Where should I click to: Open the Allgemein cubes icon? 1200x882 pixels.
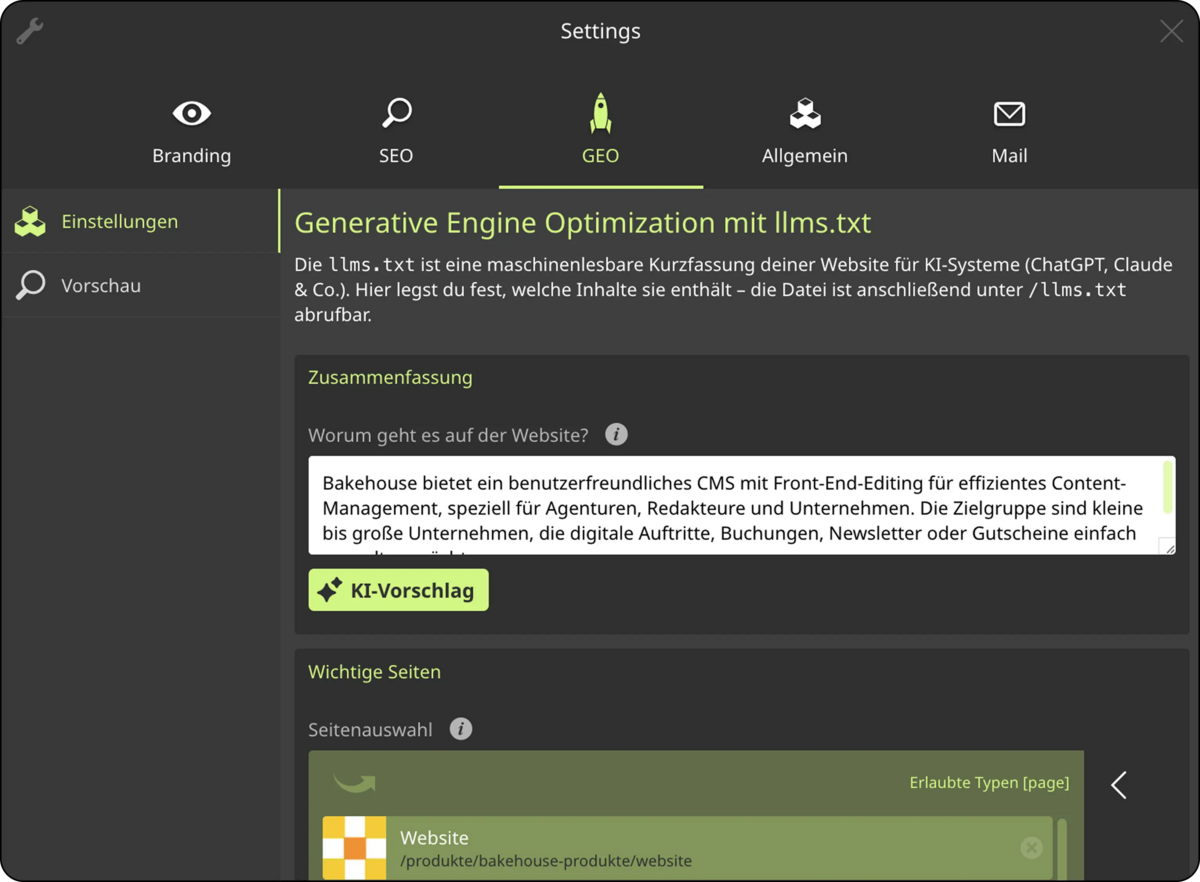[x=805, y=113]
